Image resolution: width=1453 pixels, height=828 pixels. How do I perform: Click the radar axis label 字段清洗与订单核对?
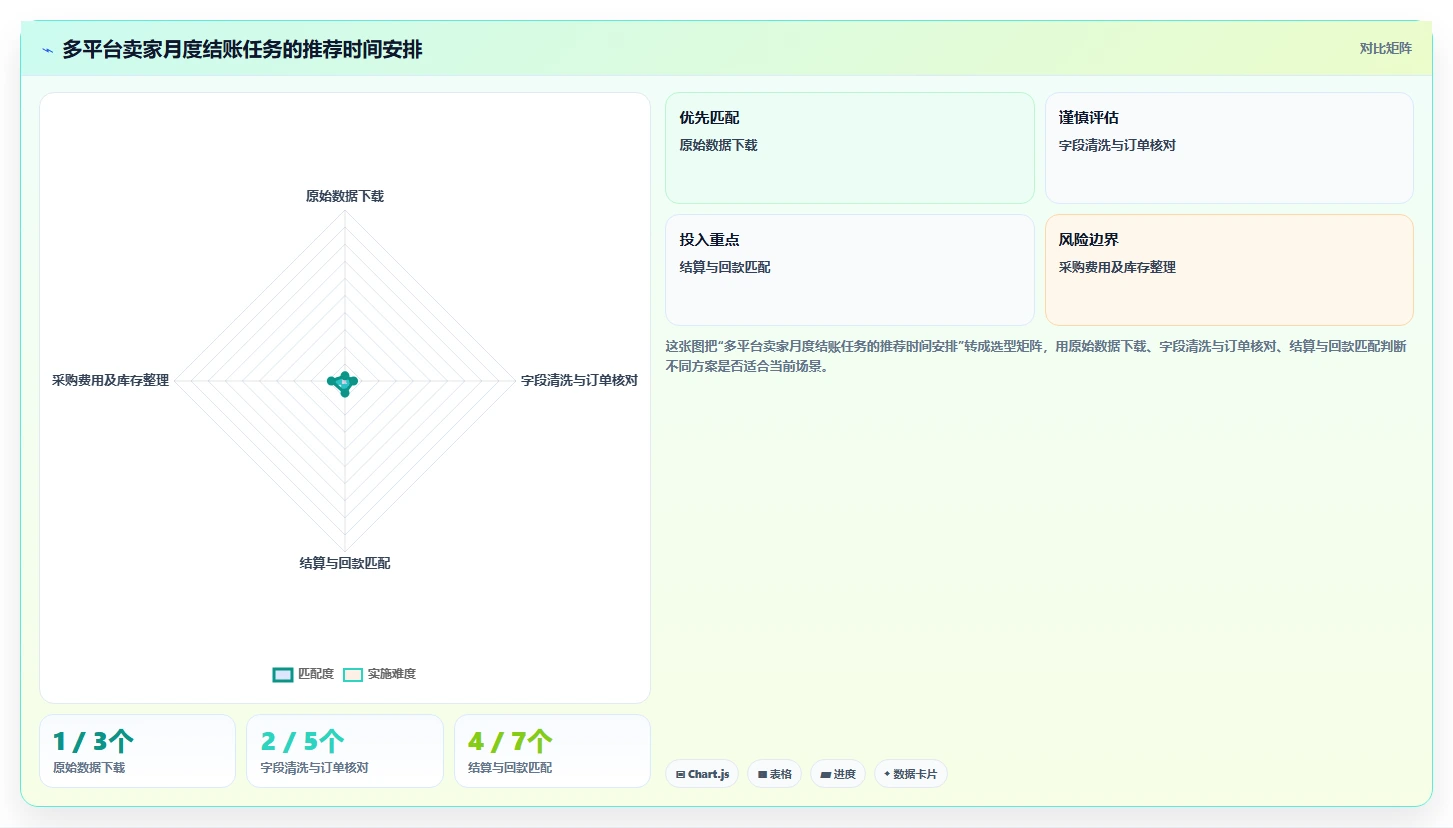pos(579,381)
